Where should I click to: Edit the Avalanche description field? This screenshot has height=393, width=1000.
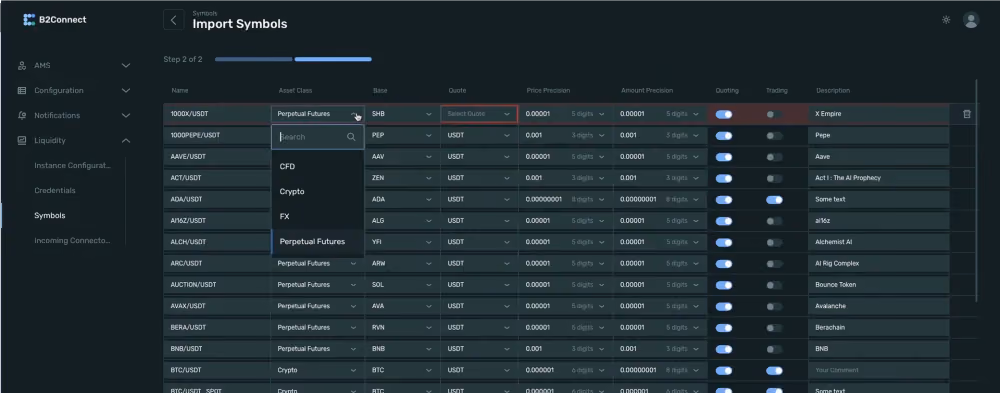click(x=879, y=306)
